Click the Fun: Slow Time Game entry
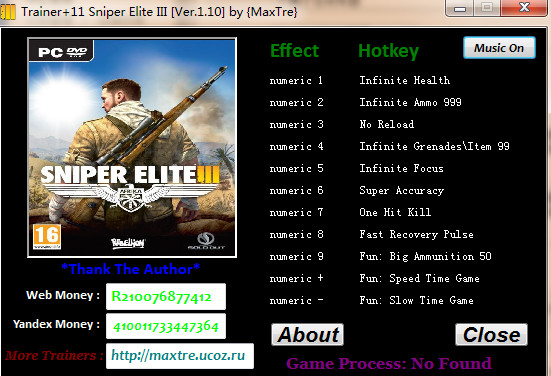 (x=416, y=300)
